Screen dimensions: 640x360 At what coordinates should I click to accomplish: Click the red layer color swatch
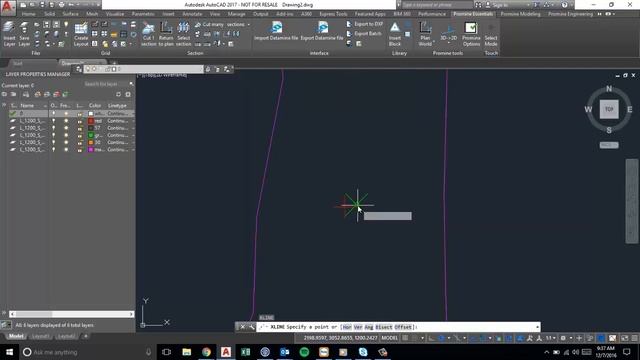click(x=91, y=121)
